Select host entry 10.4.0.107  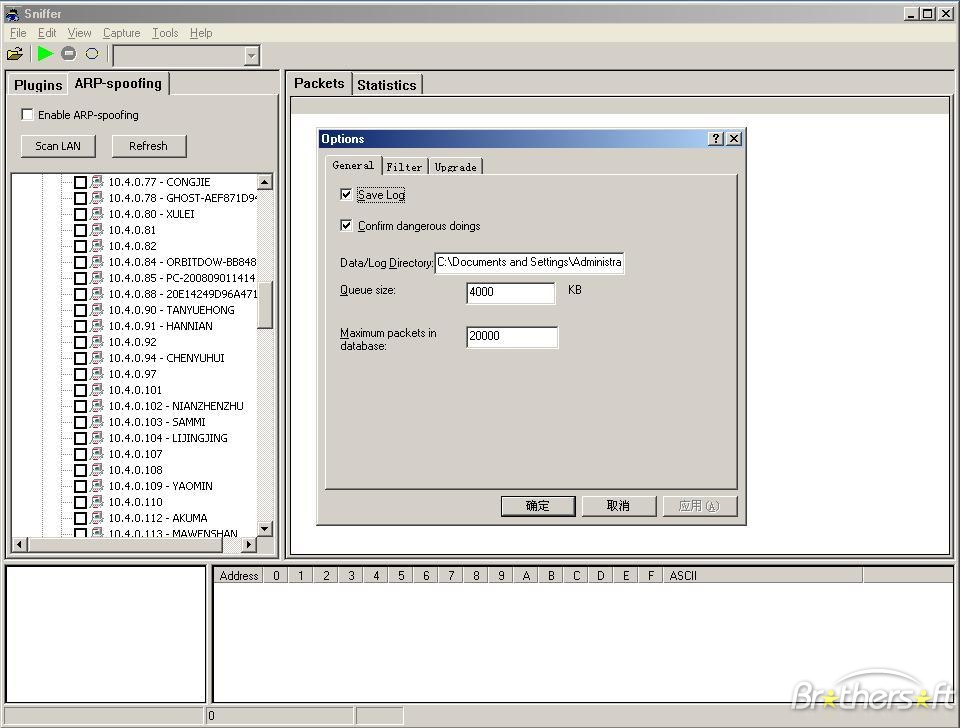click(x=135, y=454)
